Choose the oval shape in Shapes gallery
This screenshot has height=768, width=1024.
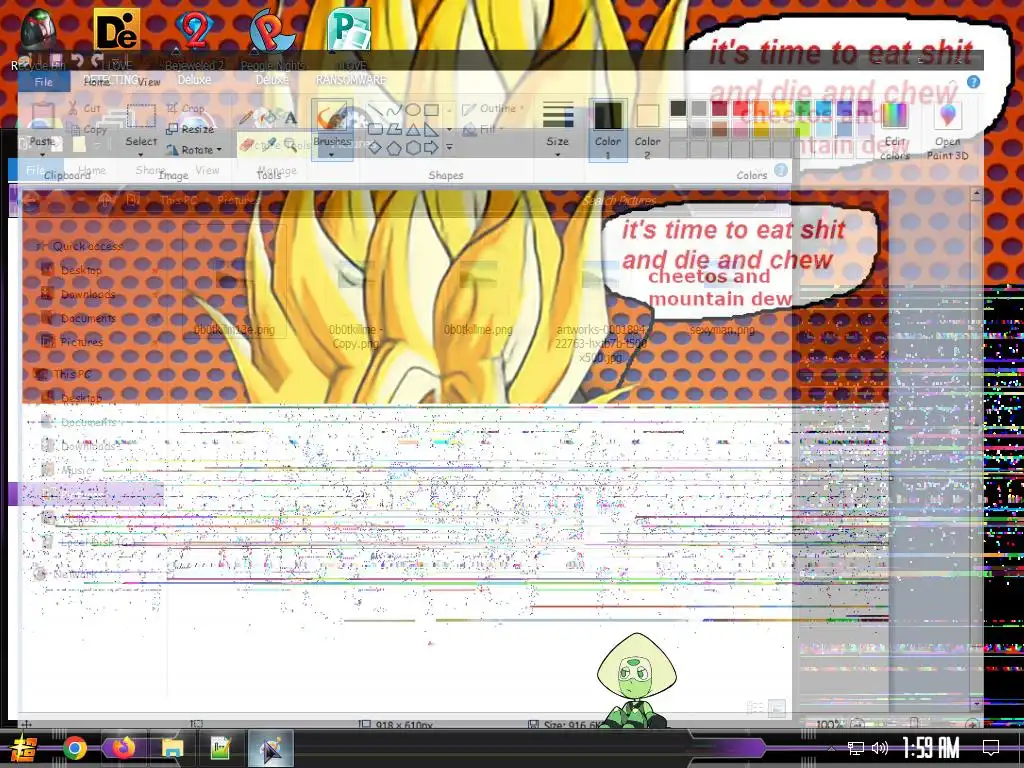[413, 110]
